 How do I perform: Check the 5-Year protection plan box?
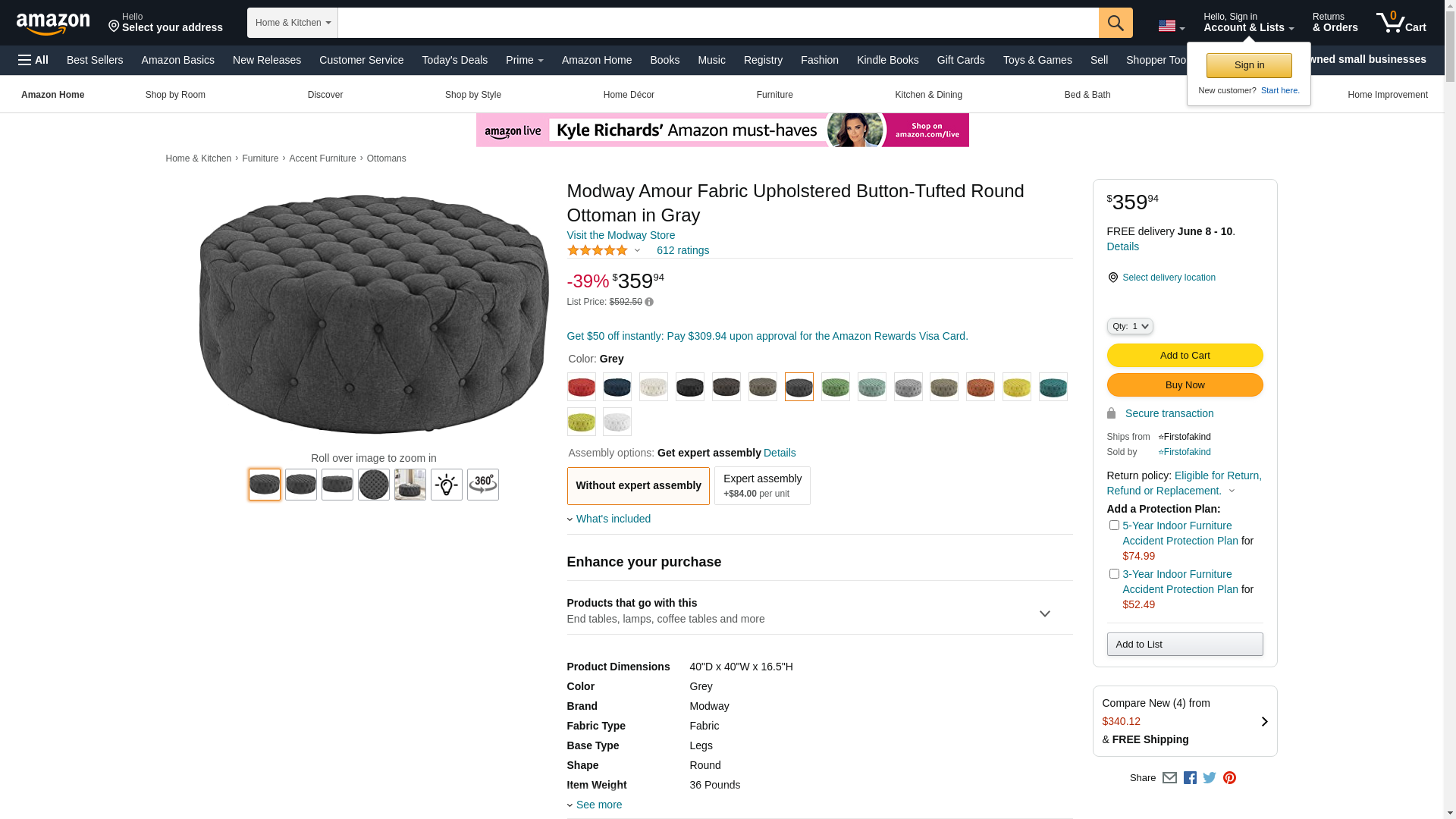1114,526
